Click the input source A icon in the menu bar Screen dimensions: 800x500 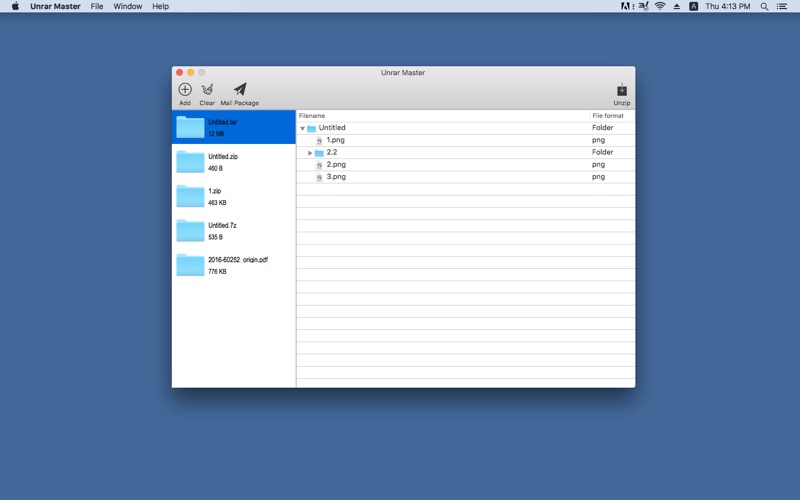[x=693, y=6]
